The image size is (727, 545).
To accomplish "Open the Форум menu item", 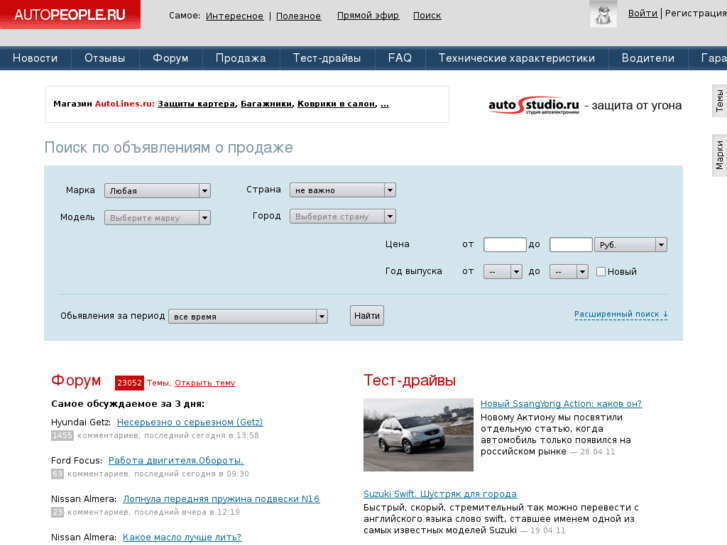I will (x=171, y=58).
